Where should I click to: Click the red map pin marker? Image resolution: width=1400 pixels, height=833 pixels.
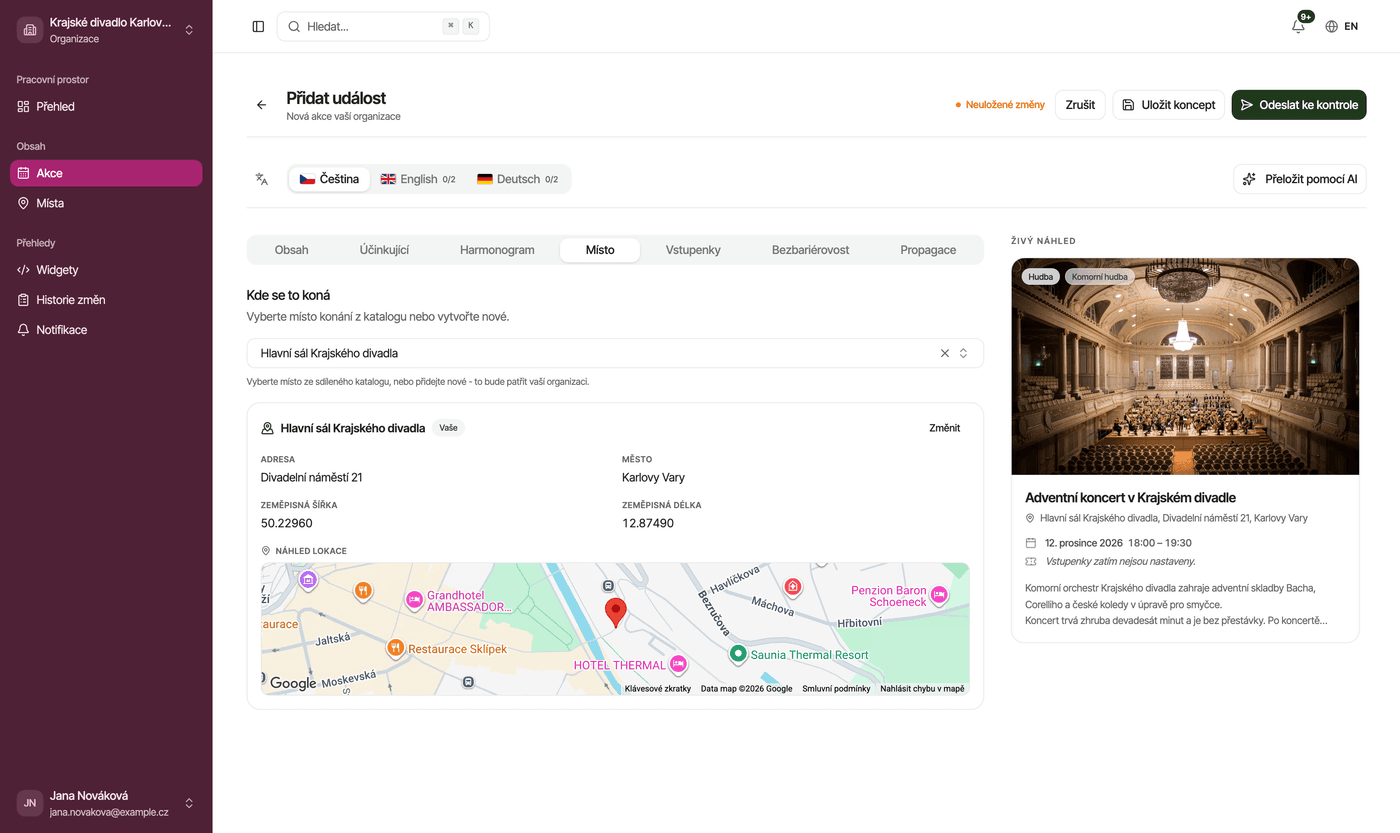(616, 613)
